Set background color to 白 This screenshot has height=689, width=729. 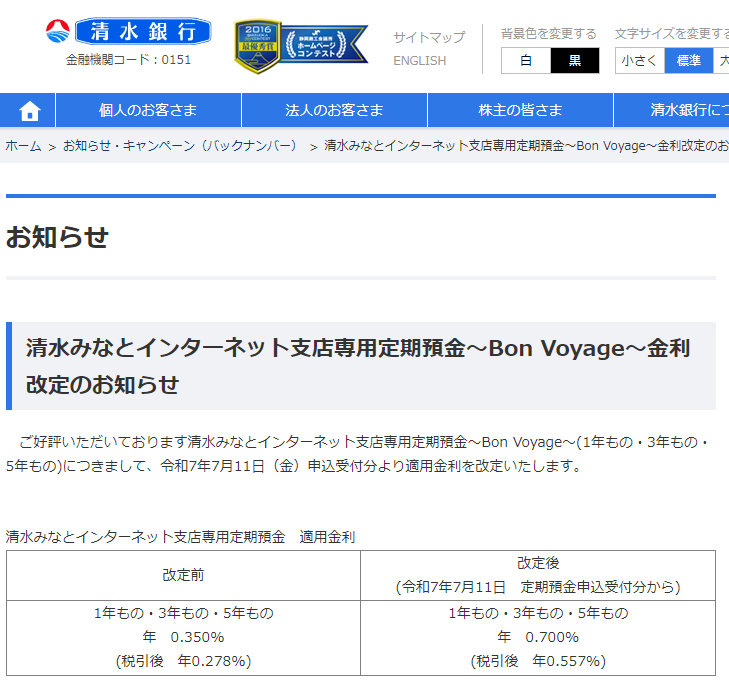tap(526, 60)
